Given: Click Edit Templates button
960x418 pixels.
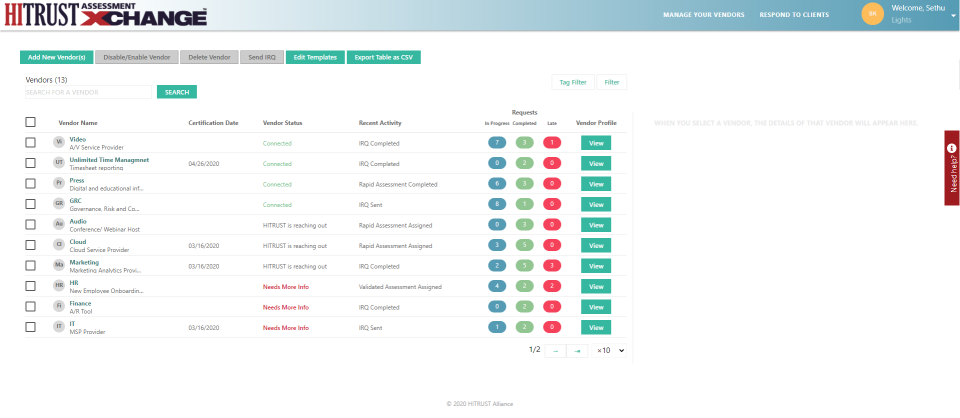Looking at the screenshot, I should (x=315, y=58).
